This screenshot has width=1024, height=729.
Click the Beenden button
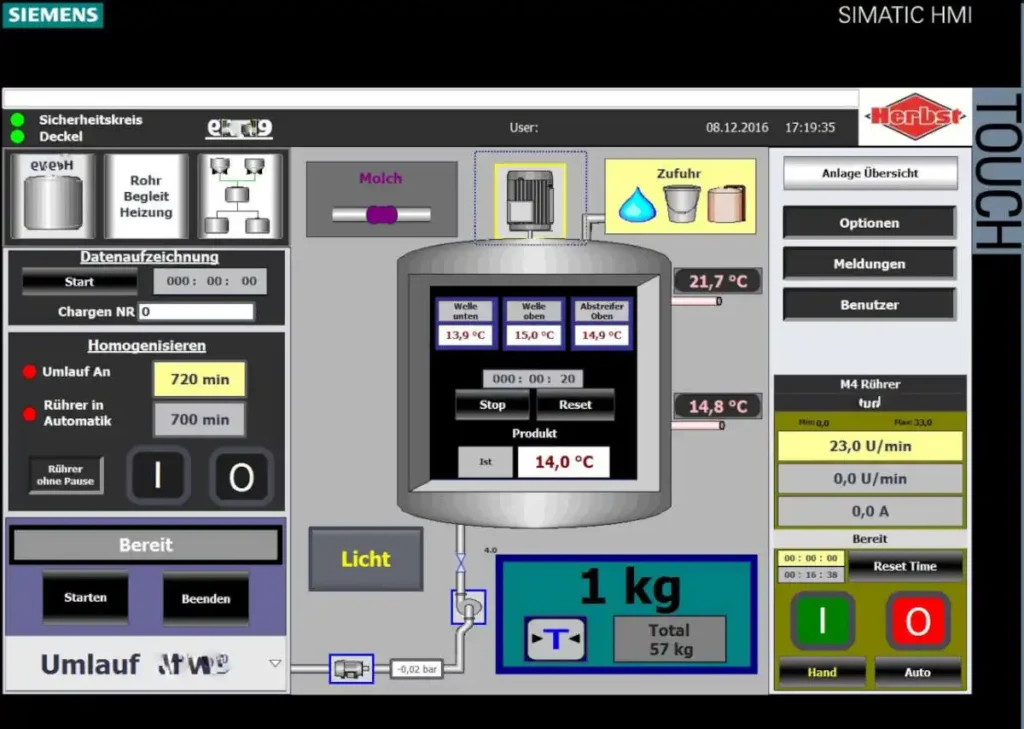tap(206, 598)
